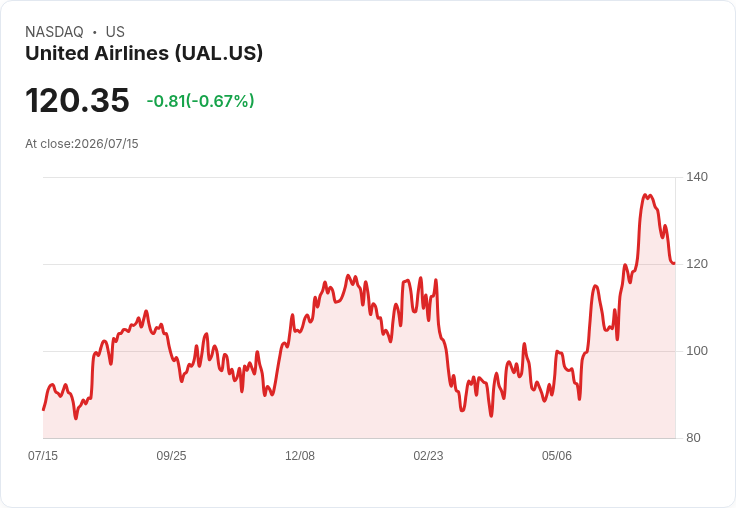The width and height of the screenshot is (736, 508).
Task: Click the NASDAQ exchange label
Action: click(54, 32)
